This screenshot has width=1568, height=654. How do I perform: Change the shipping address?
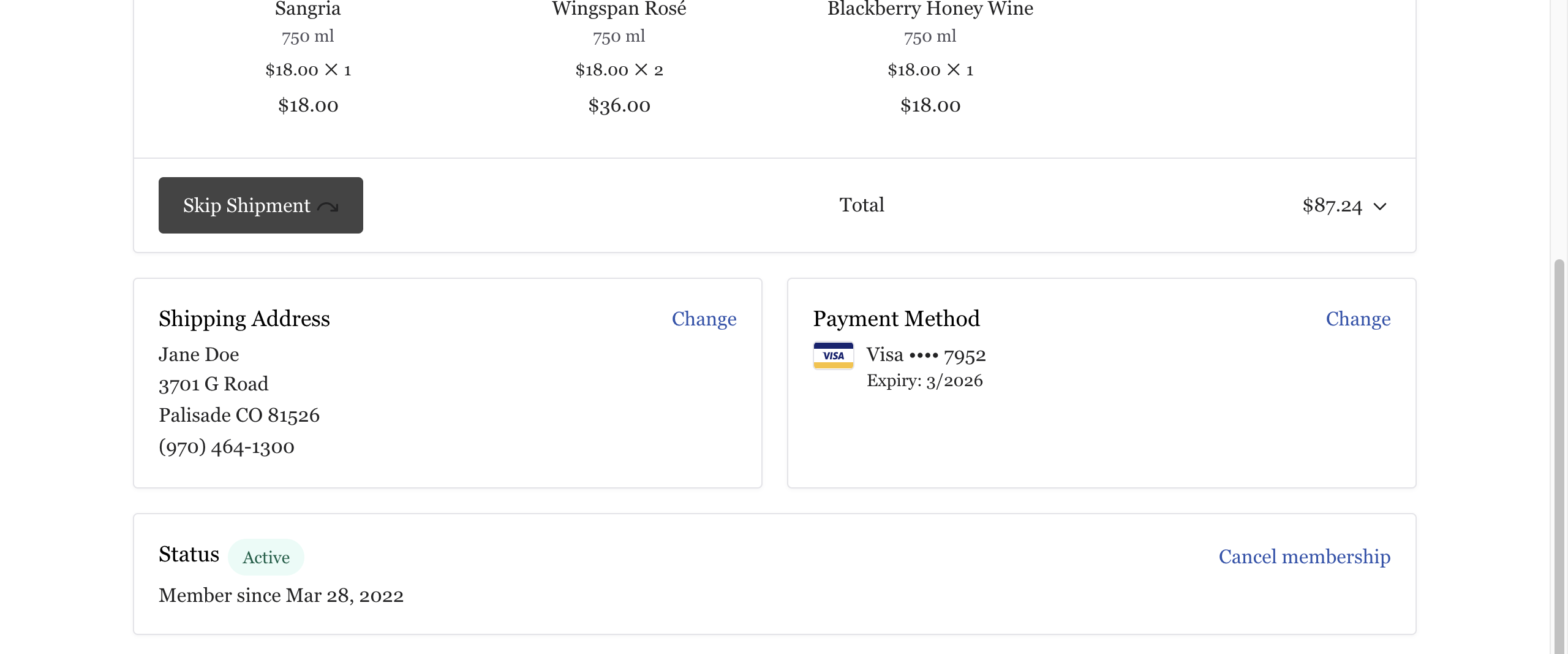704,319
